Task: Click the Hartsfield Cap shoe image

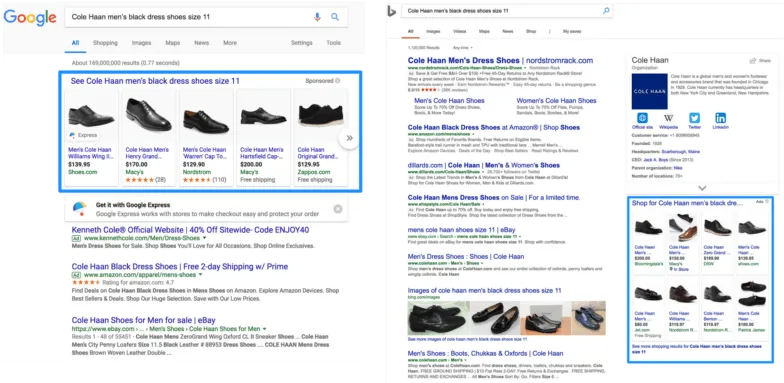Action: click(264, 116)
